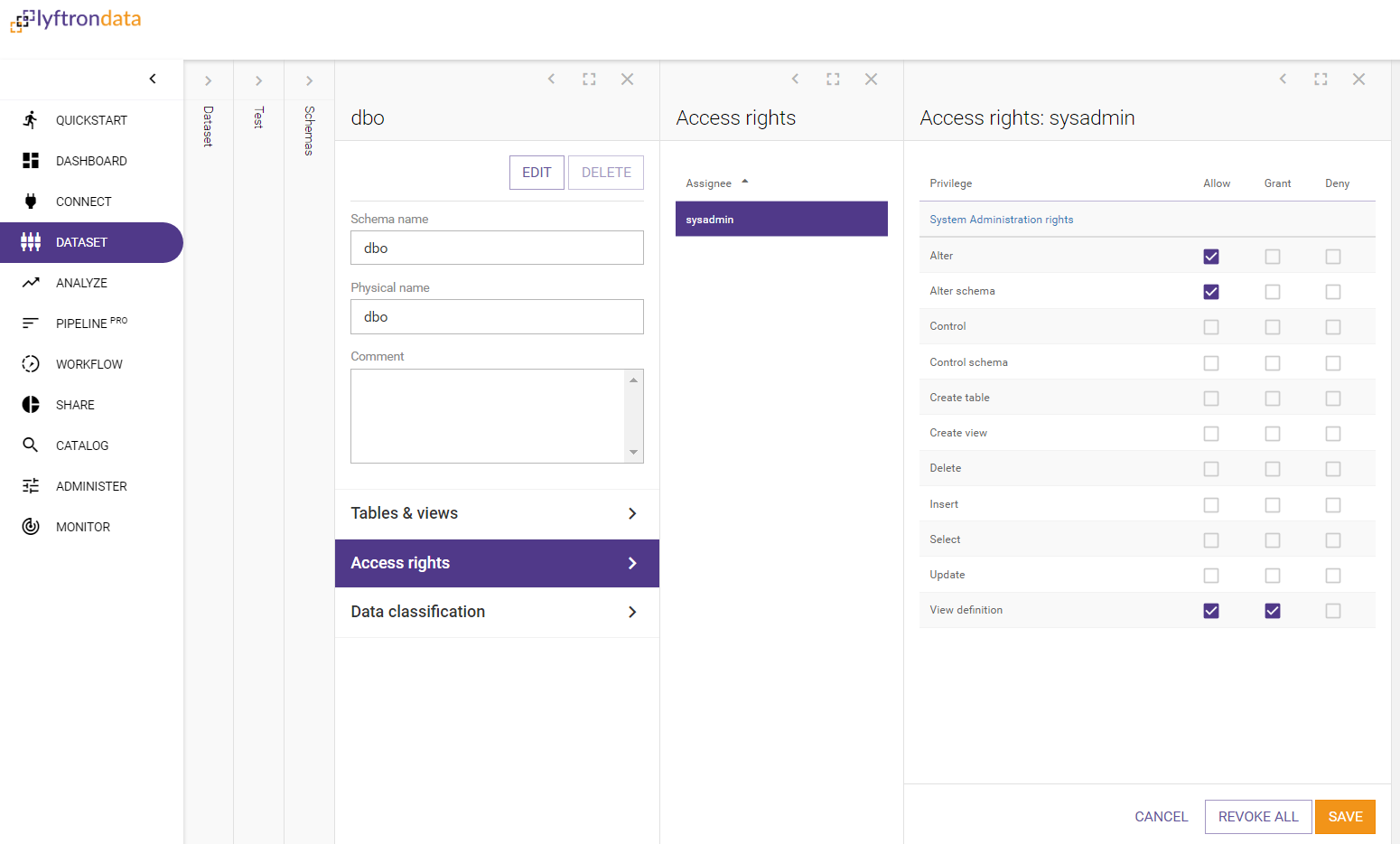1400x844 pixels.
Task: Click the Workflow circular icon
Action: pyautogui.click(x=31, y=363)
